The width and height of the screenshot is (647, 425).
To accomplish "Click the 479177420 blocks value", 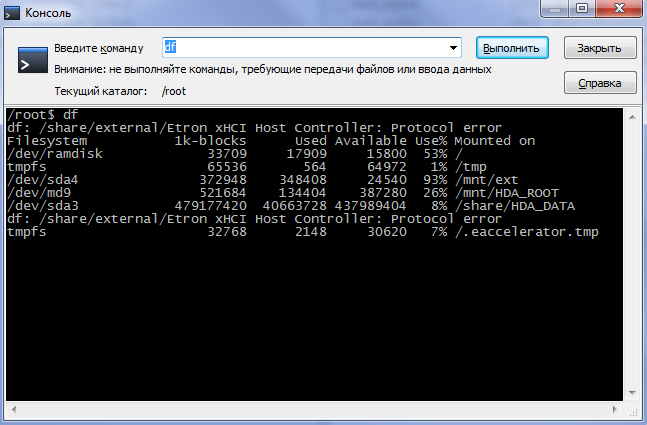I will [x=210, y=205].
